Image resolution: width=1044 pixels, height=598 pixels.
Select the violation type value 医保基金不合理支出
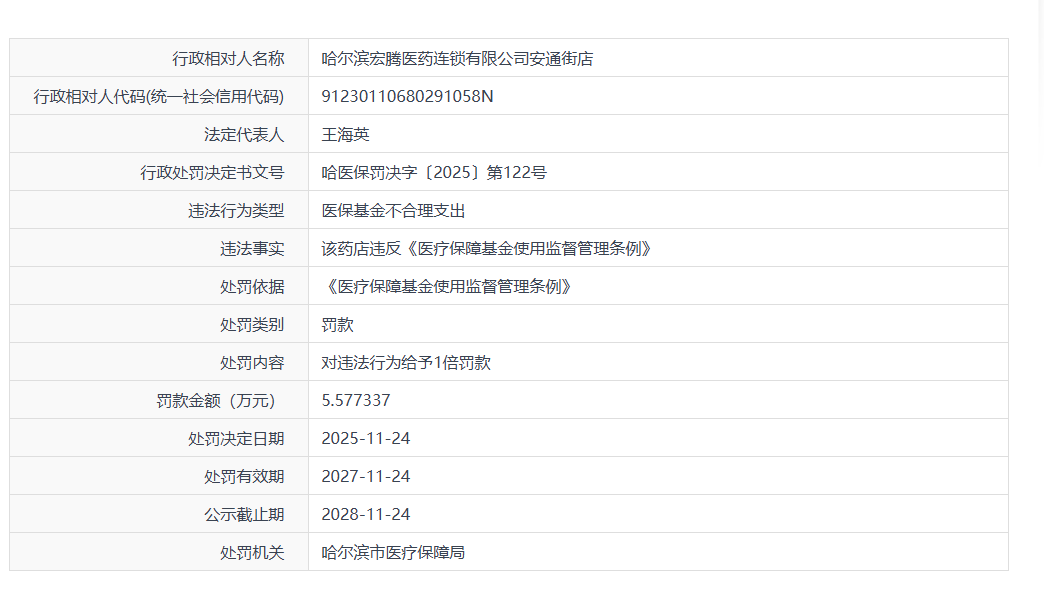393,211
